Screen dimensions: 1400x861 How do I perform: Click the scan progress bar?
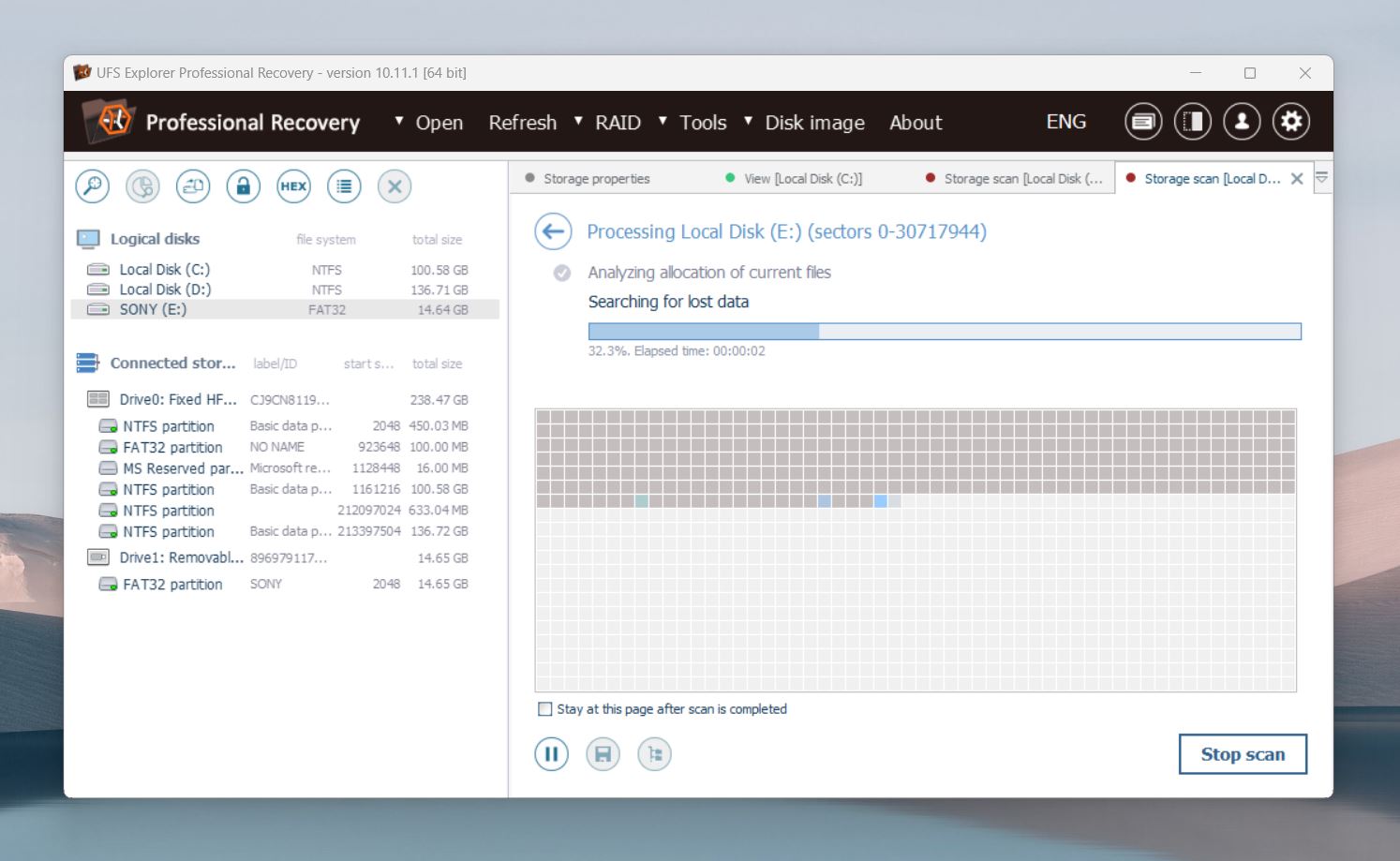(x=944, y=332)
